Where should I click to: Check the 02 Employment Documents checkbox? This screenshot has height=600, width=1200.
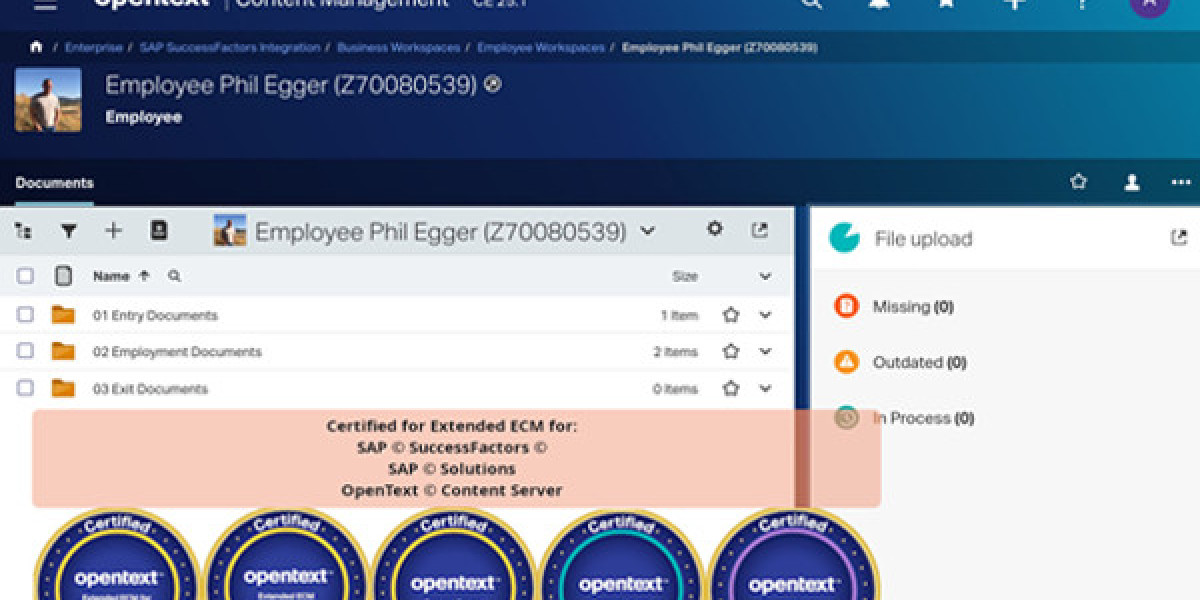[x=25, y=351]
